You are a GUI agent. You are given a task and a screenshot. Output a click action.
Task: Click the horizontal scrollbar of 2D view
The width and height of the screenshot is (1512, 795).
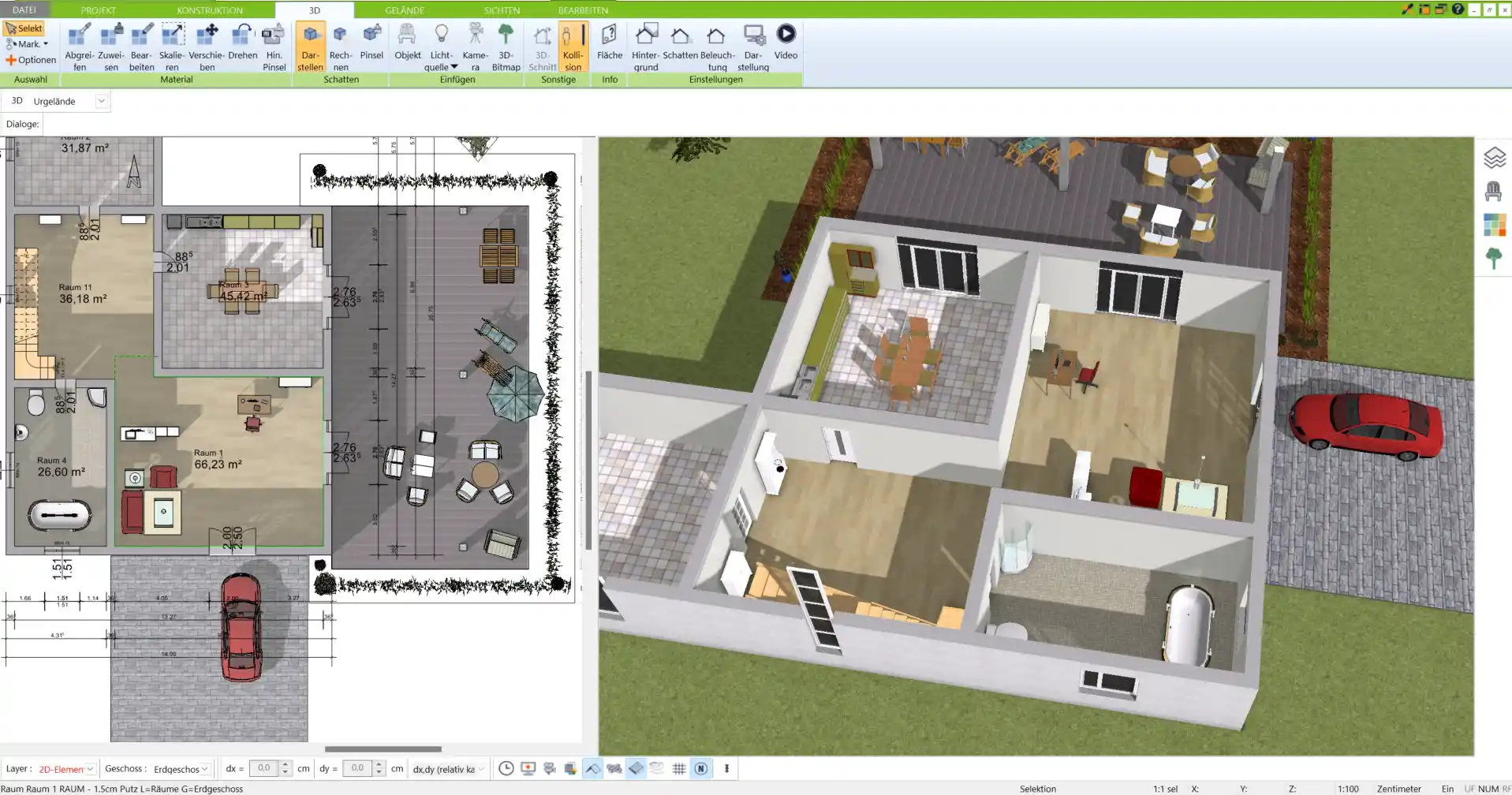tap(383, 749)
